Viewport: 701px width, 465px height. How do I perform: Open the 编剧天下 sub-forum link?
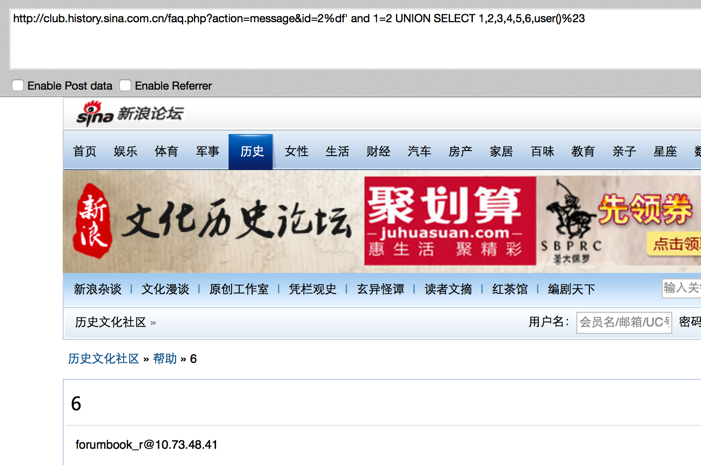[x=571, y=289]
